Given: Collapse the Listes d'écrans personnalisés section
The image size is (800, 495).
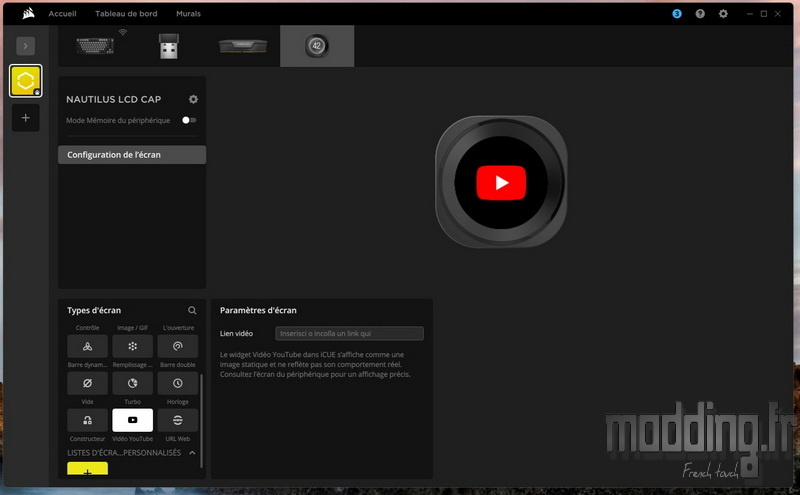Looking at the screenshot, I should pos(192,453).
